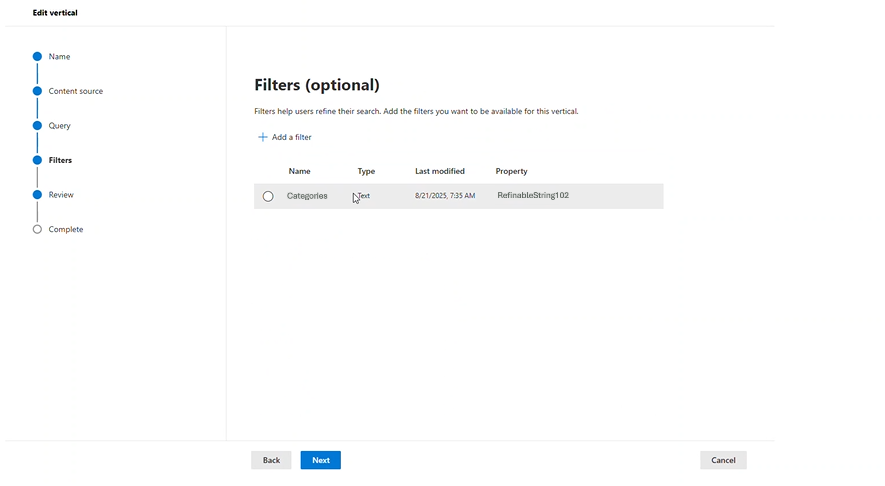Click the Property column header
This screenshot has height=486, width=885.
click(x=511, y=171)
